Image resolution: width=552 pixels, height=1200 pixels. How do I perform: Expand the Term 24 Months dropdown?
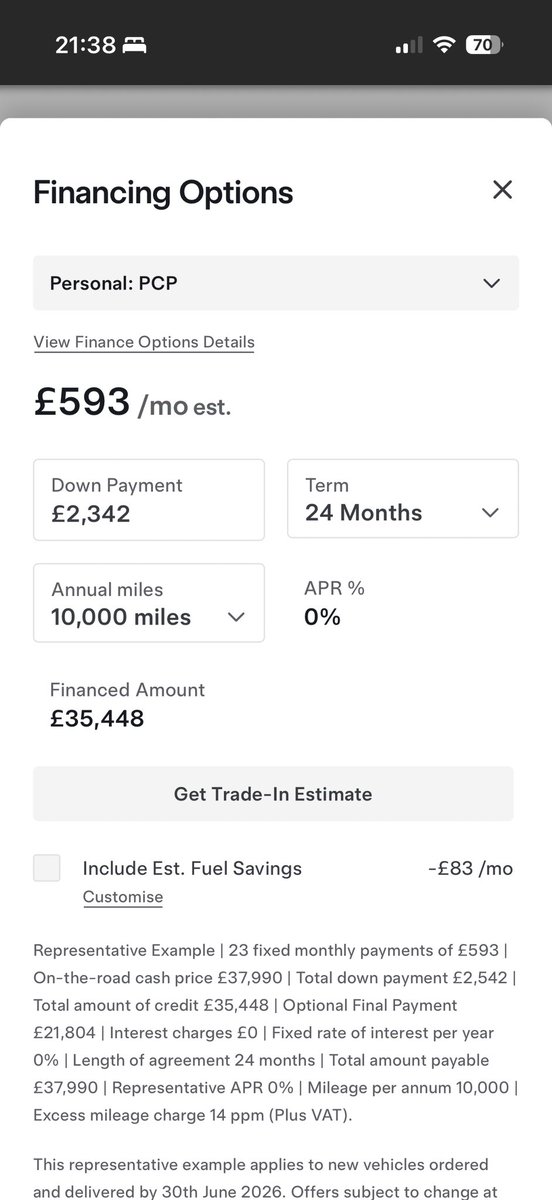tap(403, 499)
